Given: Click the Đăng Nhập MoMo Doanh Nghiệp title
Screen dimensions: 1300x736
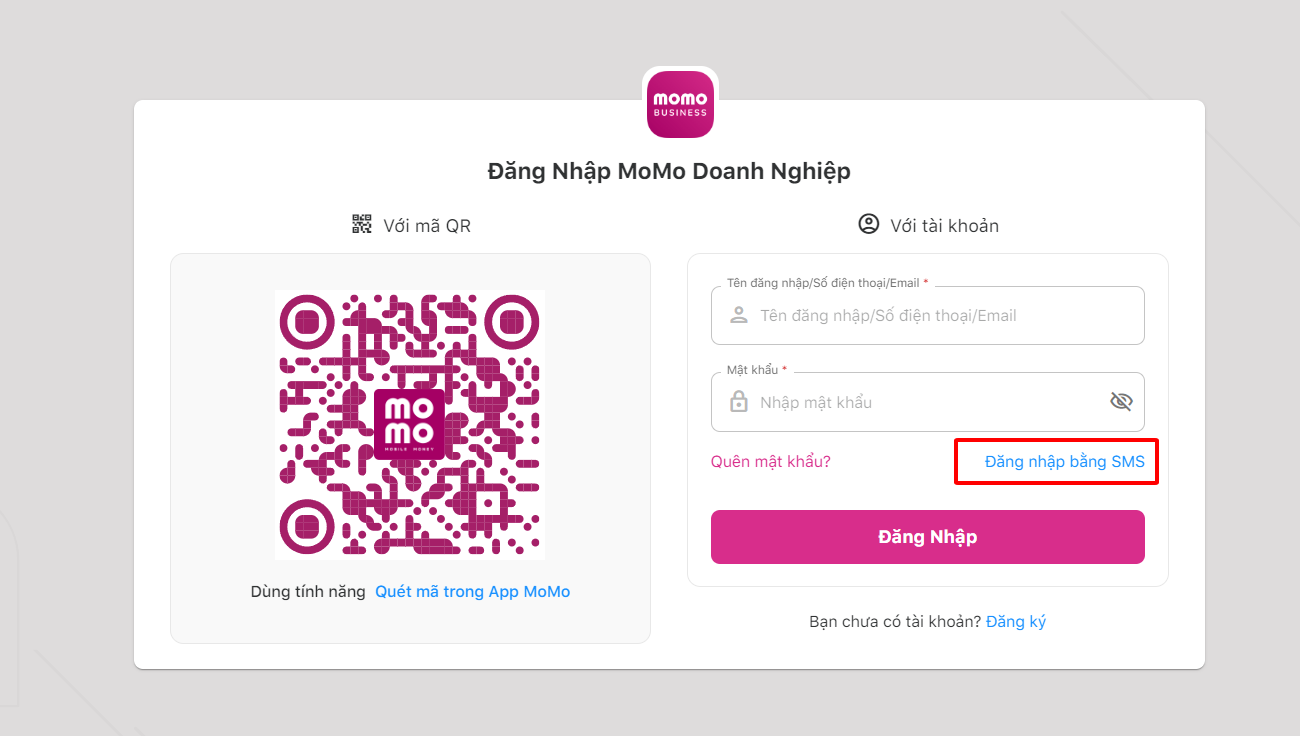Looking at the screenshot, I should 669,171.
